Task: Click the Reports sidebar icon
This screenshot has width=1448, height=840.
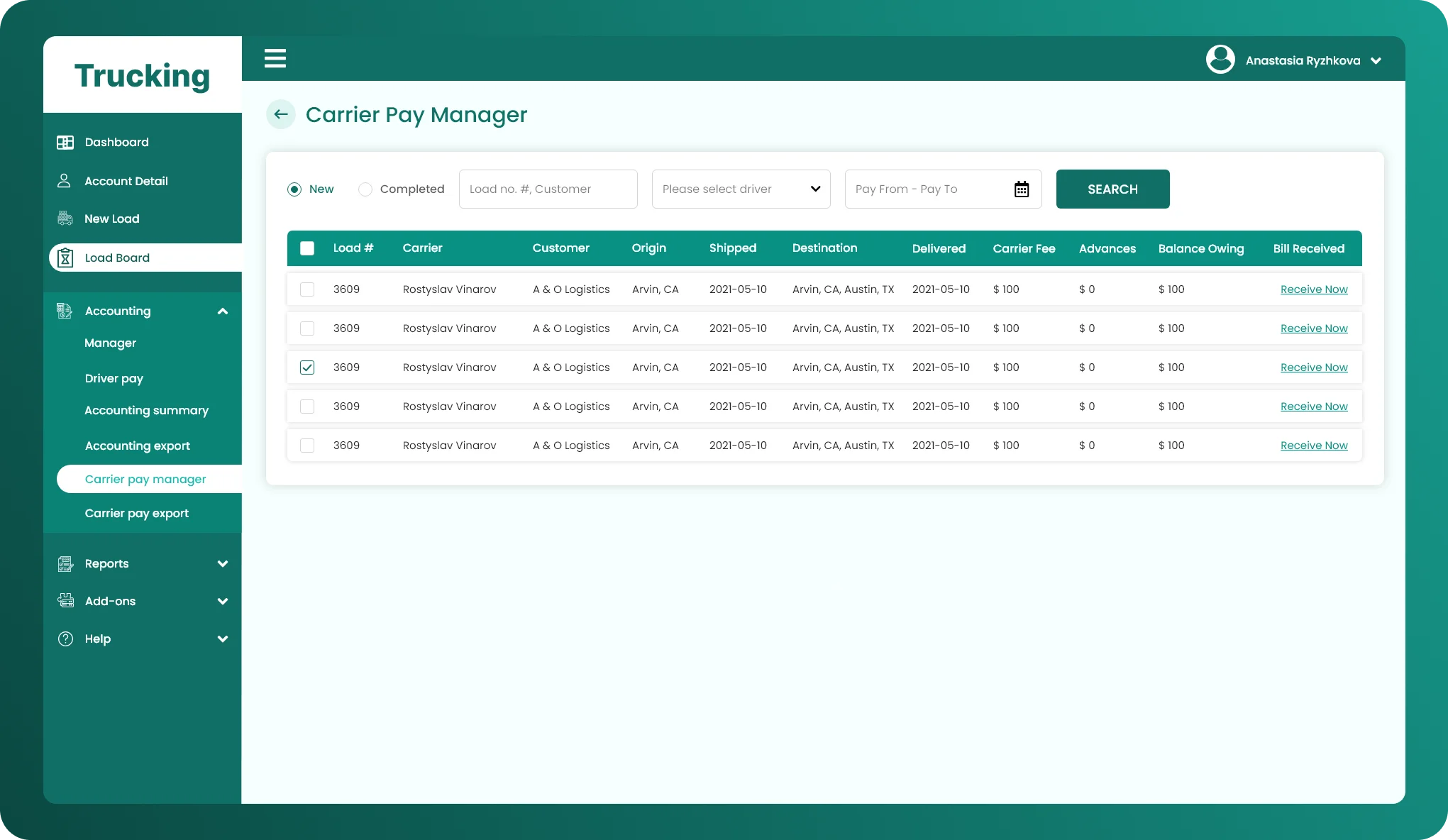Action: 65,563
